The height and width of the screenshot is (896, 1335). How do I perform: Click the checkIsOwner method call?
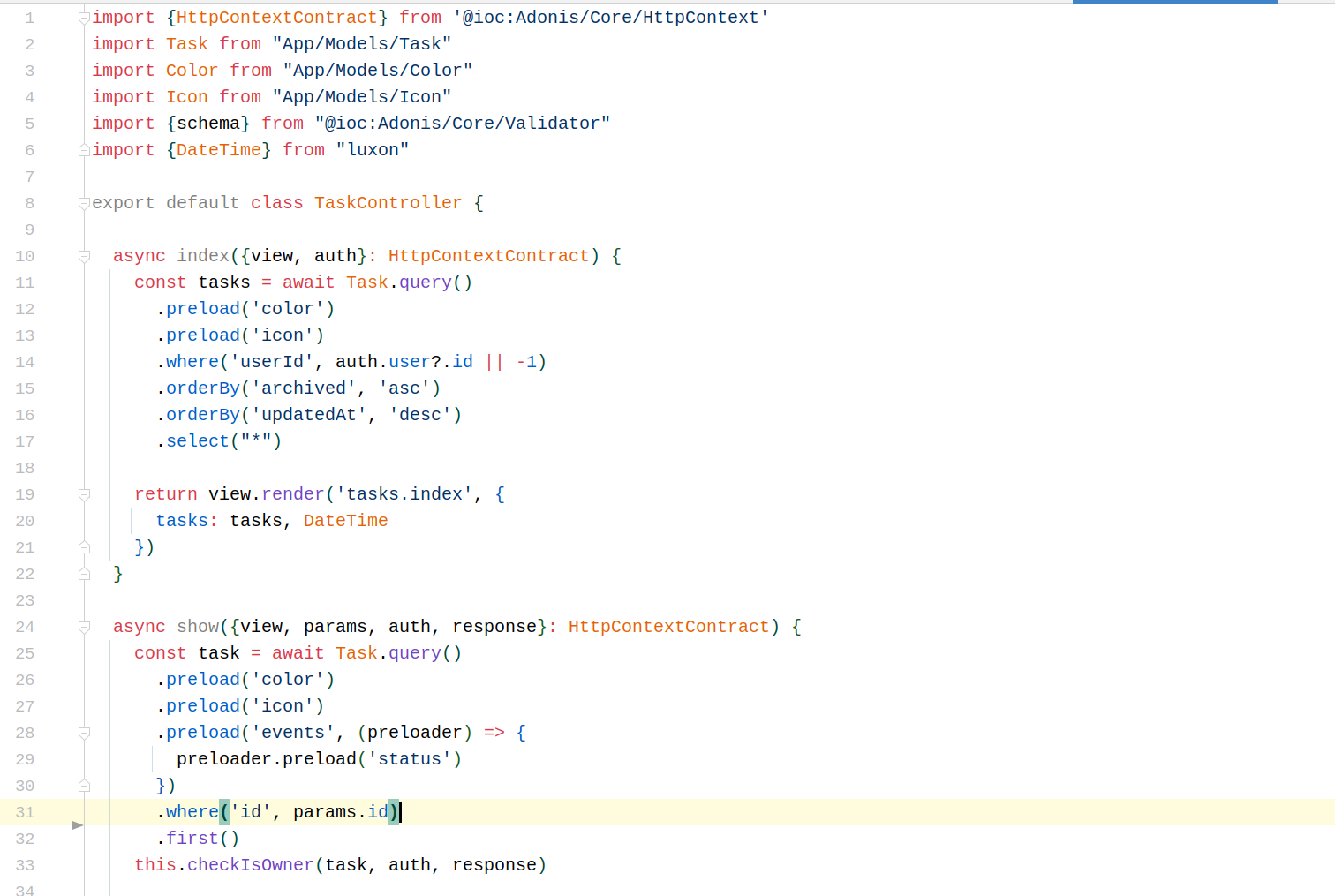click(250, 865)
